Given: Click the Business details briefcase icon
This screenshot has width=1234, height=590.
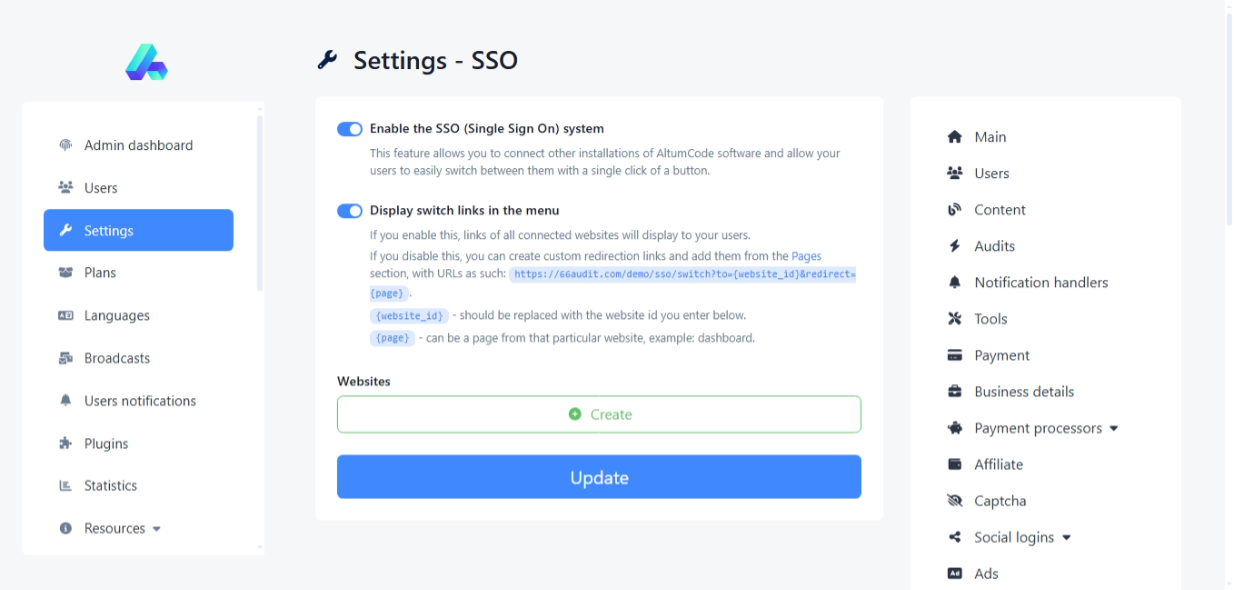Looking at the screenshot, I should (954, 392).
